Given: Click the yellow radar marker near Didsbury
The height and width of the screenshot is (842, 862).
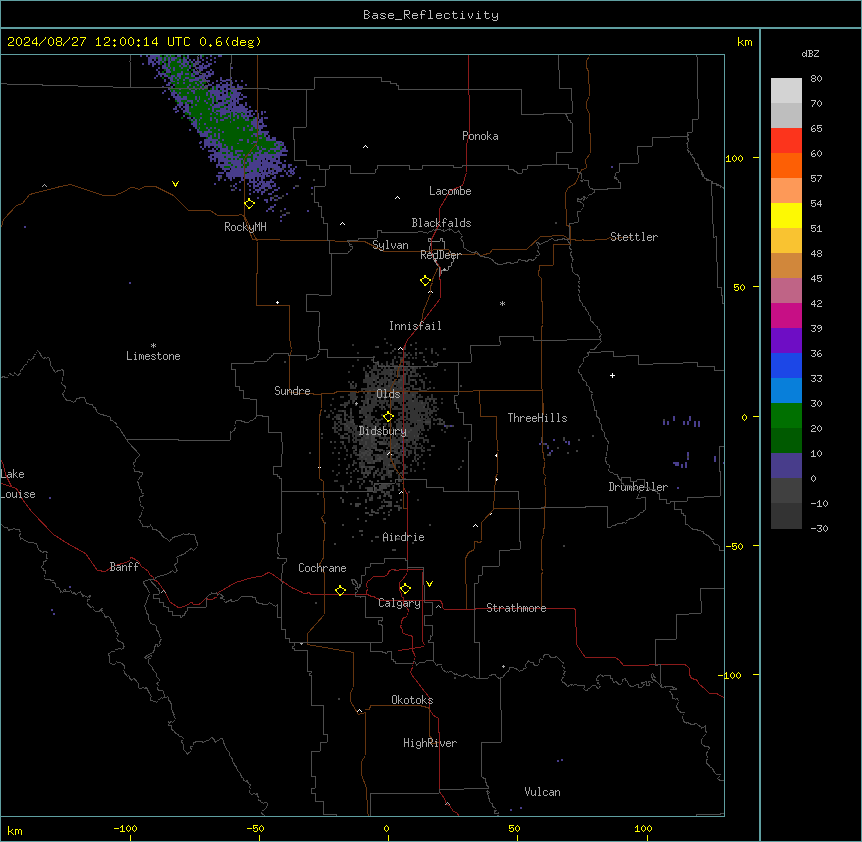Looking at the screenshot, I should 388,417.
